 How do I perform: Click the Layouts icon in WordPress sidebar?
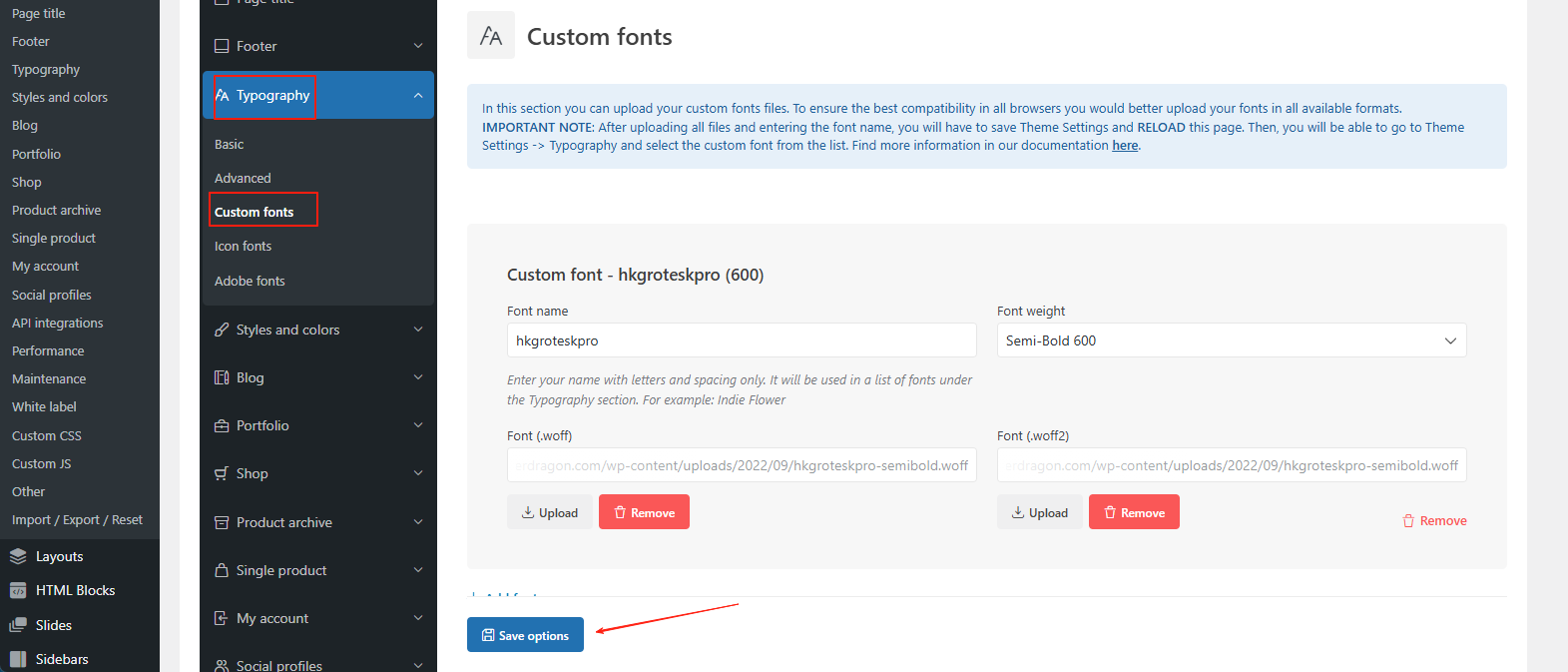click(18, 557)
